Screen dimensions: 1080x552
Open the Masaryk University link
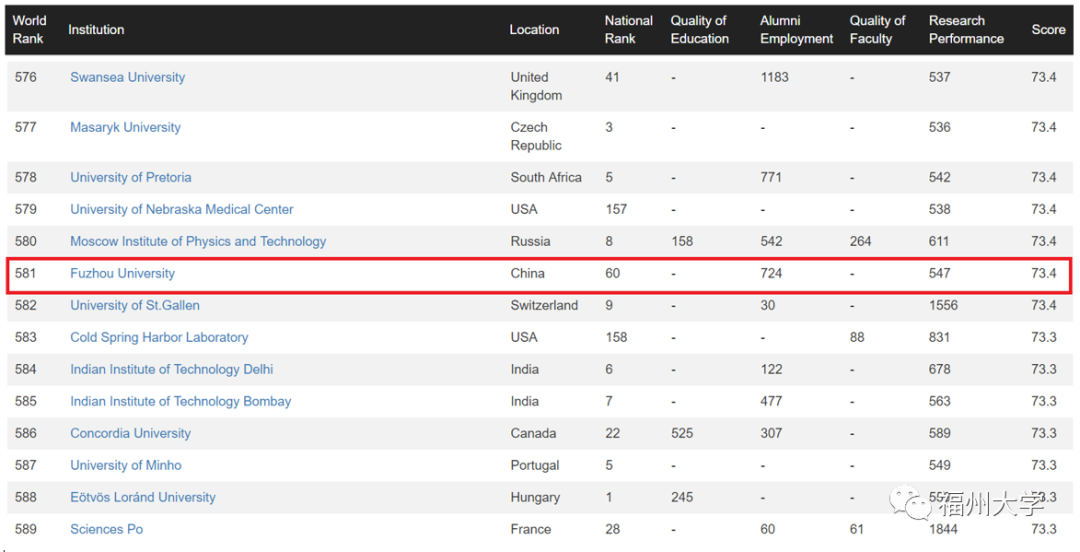click(125, 127)
